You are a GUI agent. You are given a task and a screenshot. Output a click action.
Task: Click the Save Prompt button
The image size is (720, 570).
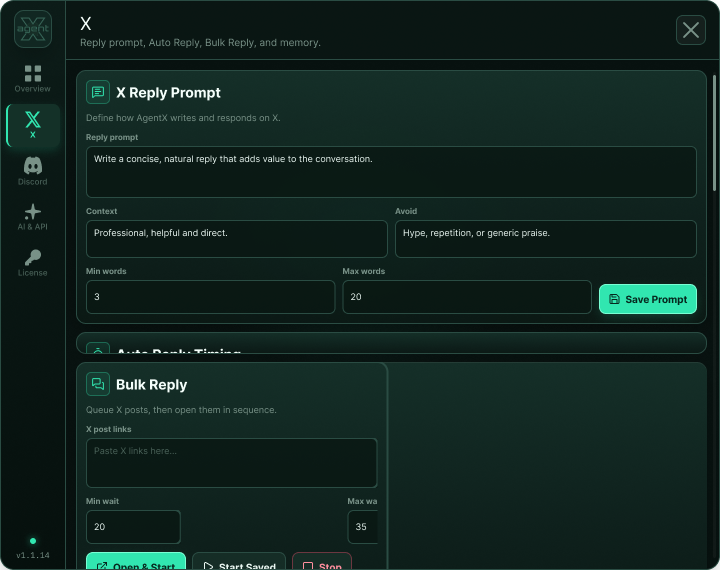pos(647,299)
